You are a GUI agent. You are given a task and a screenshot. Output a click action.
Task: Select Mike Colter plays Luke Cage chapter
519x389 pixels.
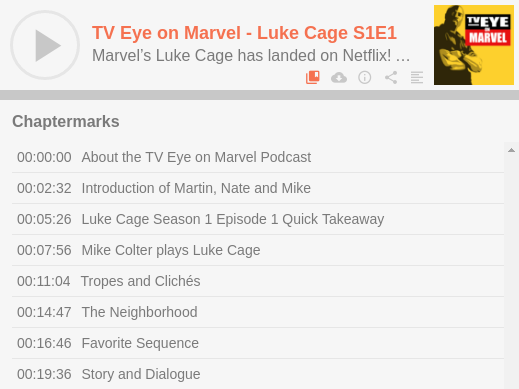(x=258, y=250)
